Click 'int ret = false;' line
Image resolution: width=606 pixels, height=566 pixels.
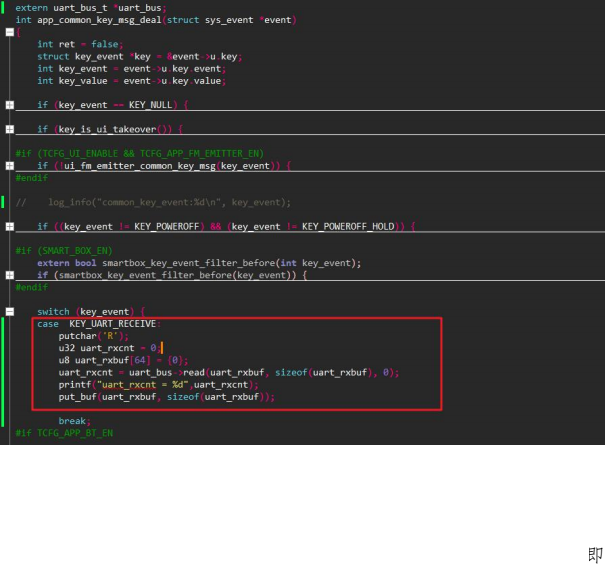click(80, 44)
